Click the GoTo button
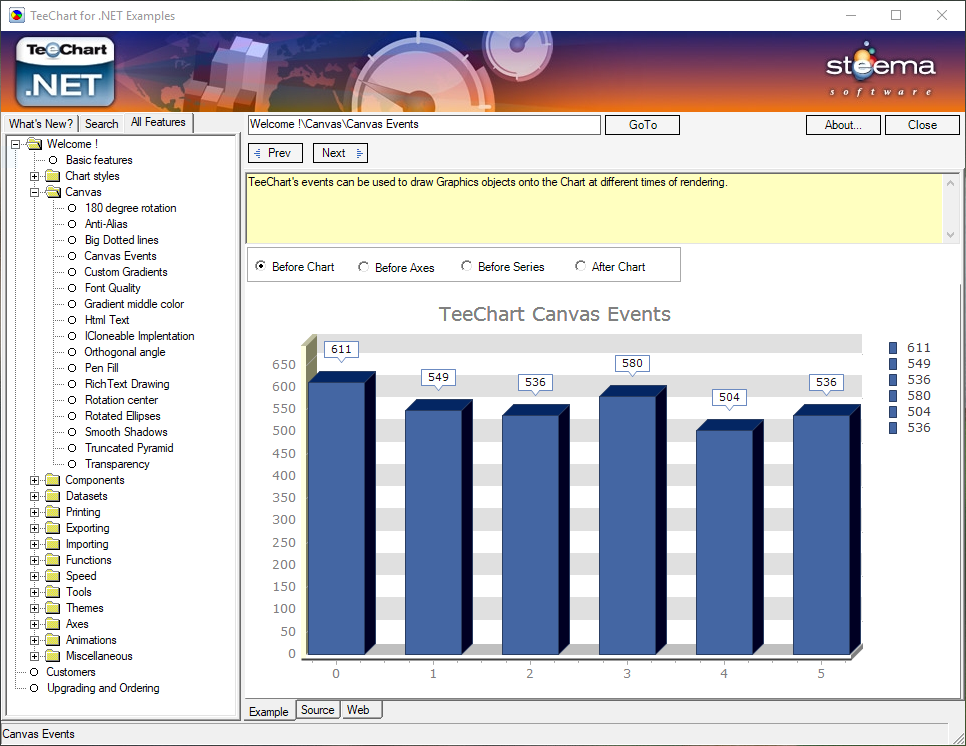This screenshot has height=746, width=966. (x=643, y=124)
